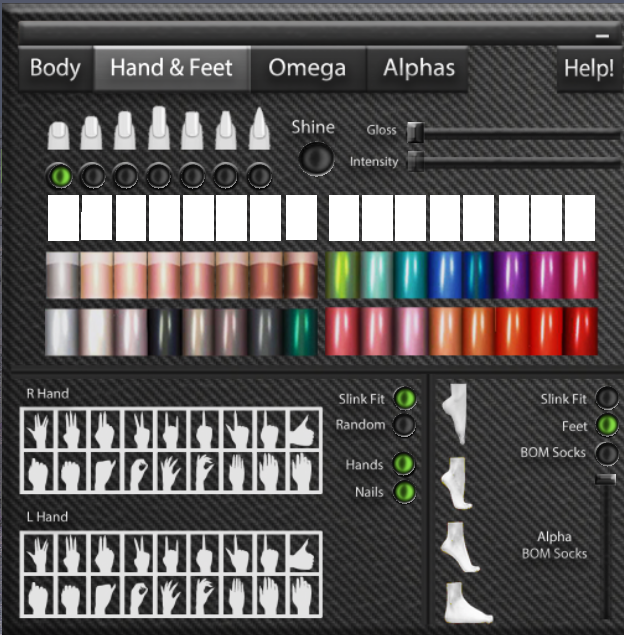
Task: Select the longest square nail shape icon
Action: (159, 128)
